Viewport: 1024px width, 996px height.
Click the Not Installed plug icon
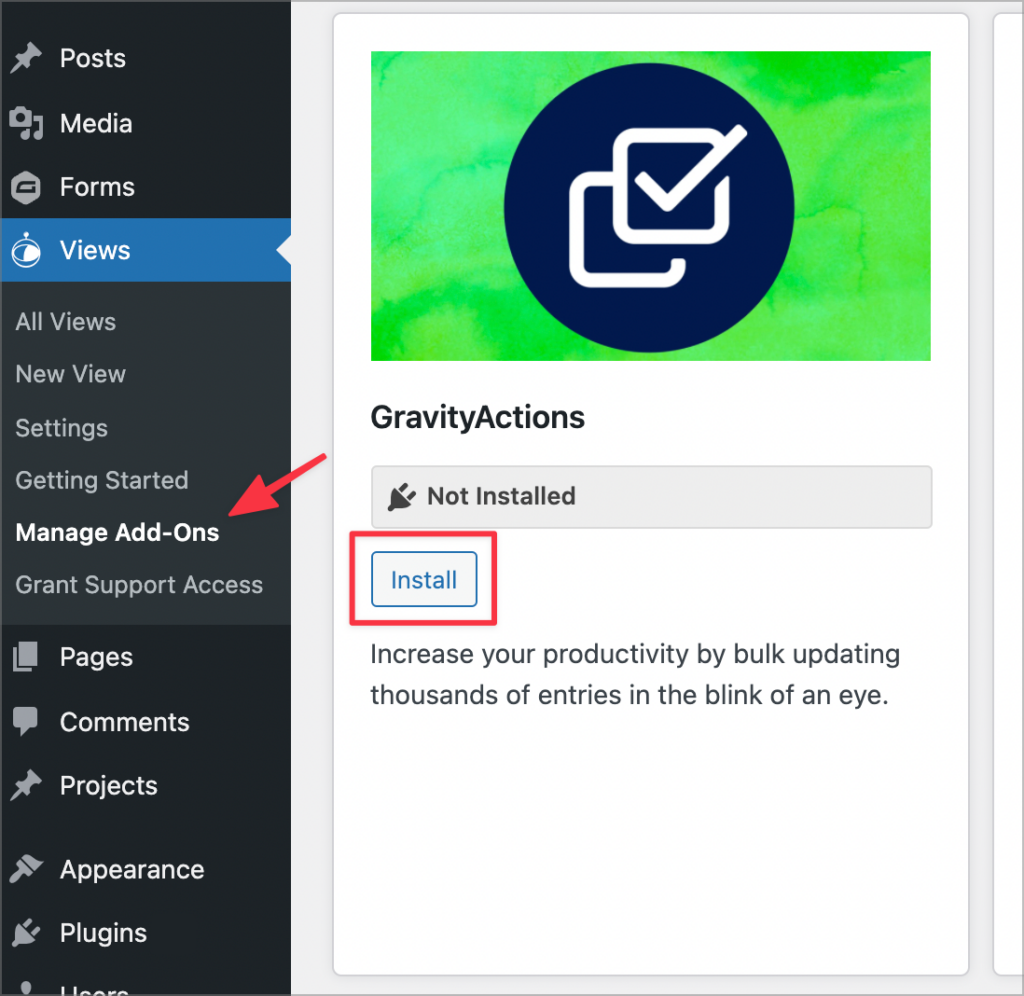[402, 496]
